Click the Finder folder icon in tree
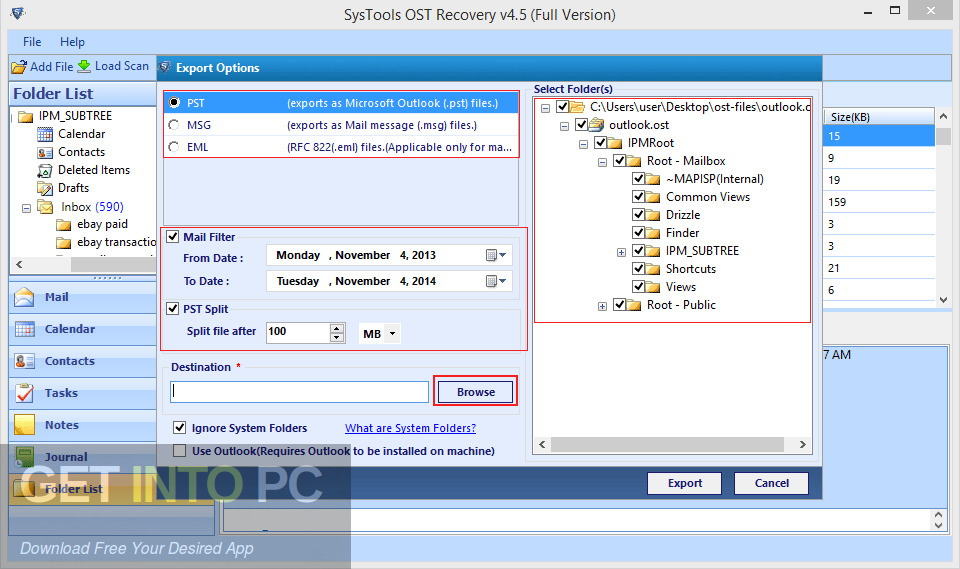 click(x=653, y=233)
